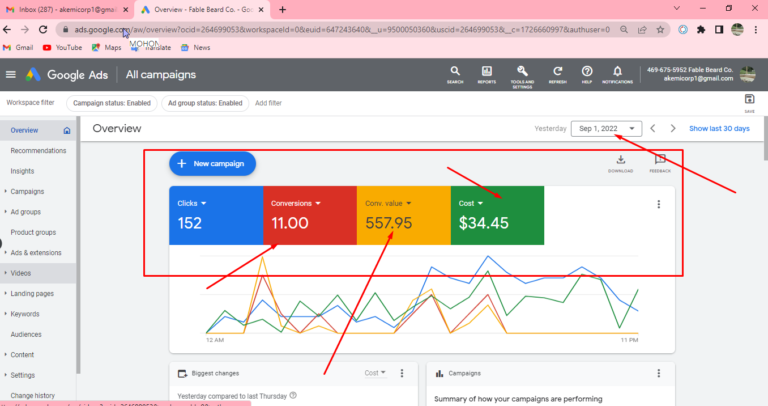The image size is (768, 406).
Task: Select Keywords in the left sidebar
Action: (25, 314)
